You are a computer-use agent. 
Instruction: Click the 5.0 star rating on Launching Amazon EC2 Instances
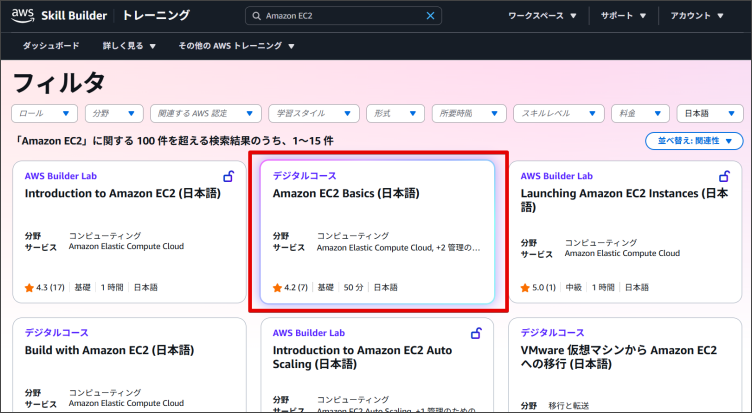[538, 288]
